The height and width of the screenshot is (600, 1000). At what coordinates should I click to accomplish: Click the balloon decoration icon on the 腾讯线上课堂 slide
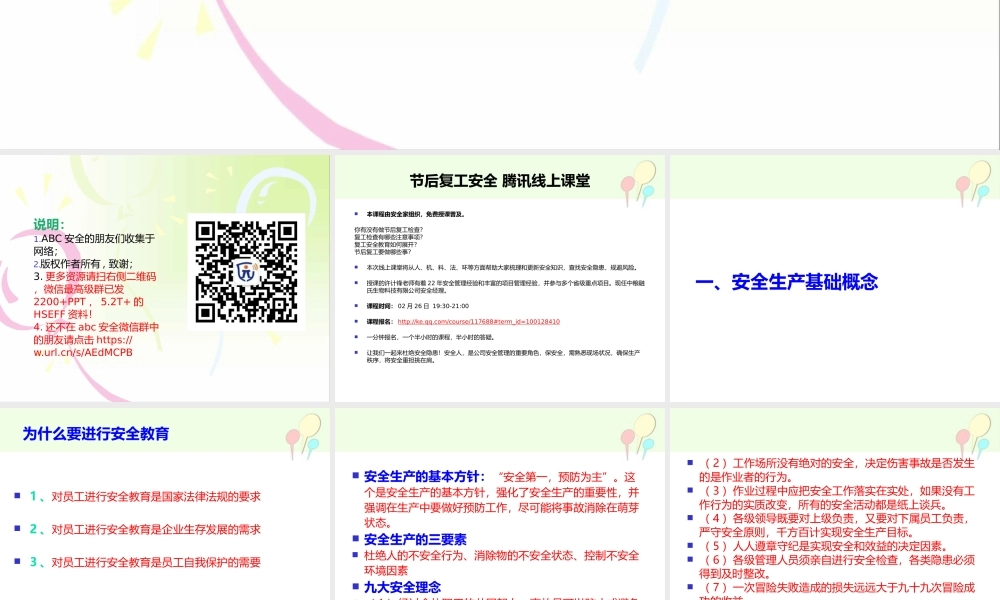638,183
